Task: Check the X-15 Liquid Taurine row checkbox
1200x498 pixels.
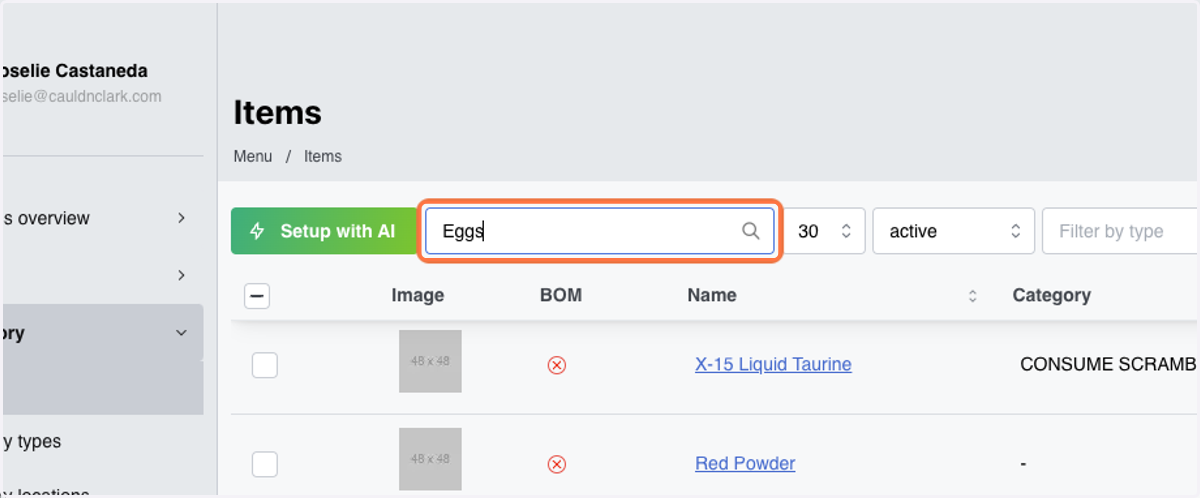Action: click(x=264, y=365)
